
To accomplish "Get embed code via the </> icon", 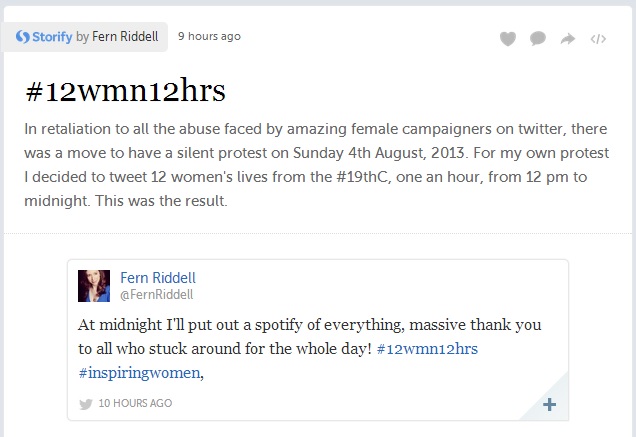I will pos(598,39).
